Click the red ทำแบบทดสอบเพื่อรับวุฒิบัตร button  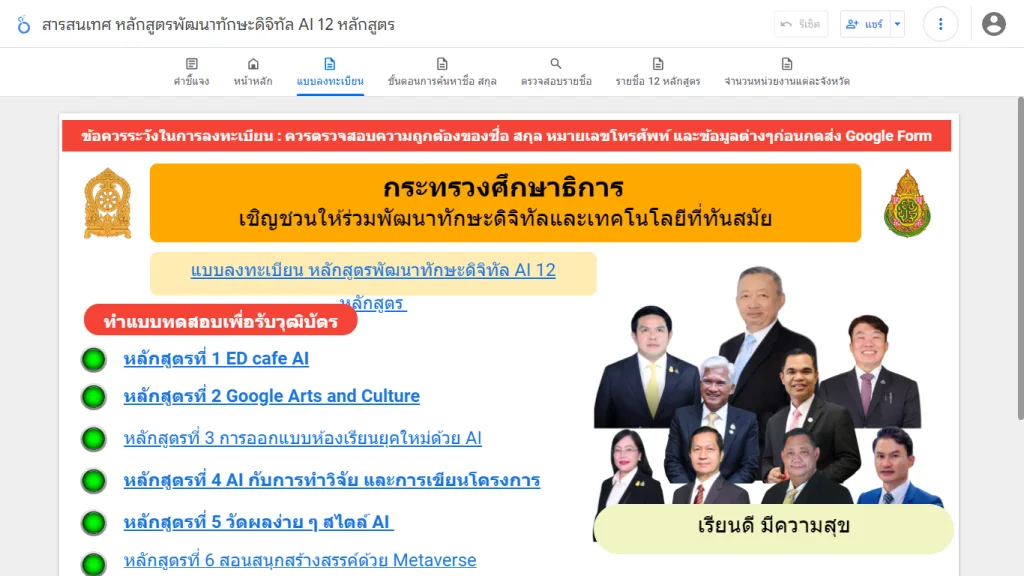click(x=221, y=321)
